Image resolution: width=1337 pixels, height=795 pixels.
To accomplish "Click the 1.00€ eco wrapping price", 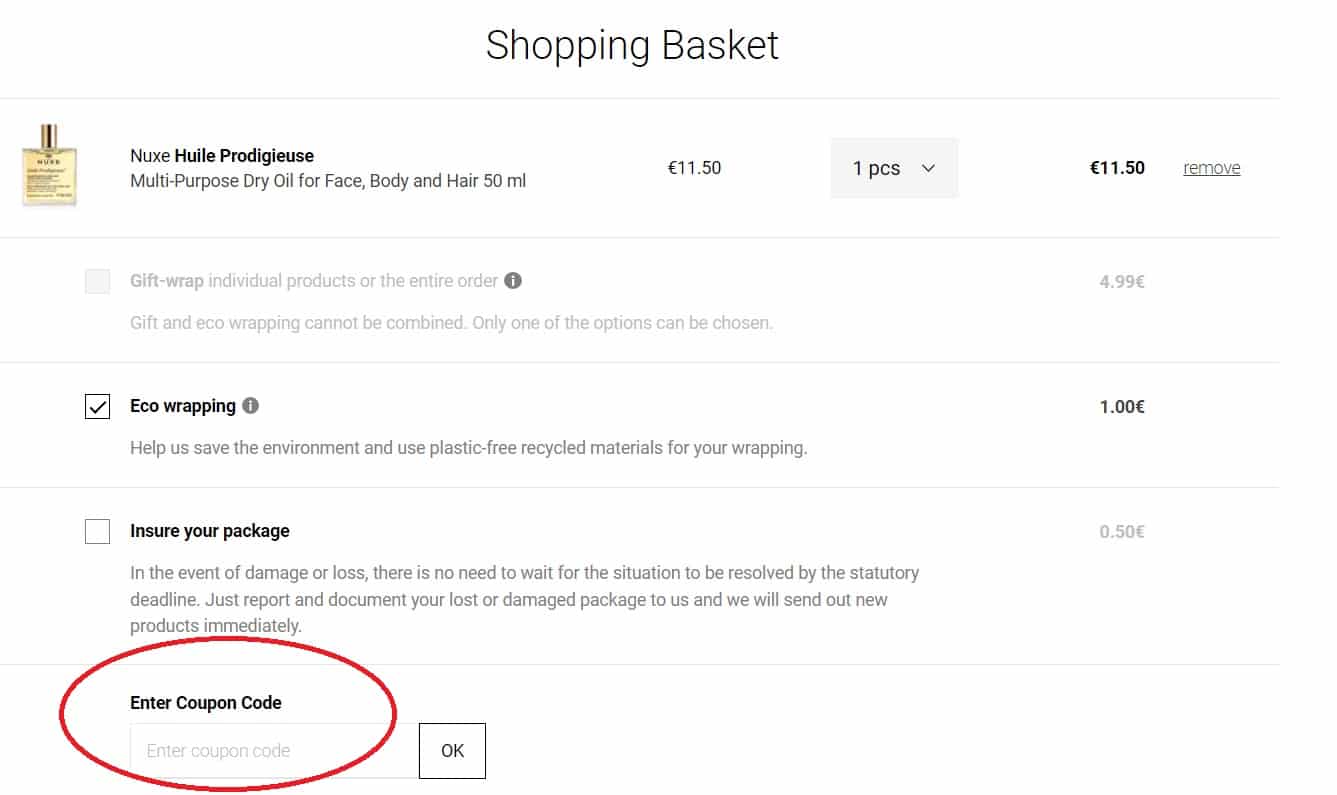I will (x=1121, y=406).
